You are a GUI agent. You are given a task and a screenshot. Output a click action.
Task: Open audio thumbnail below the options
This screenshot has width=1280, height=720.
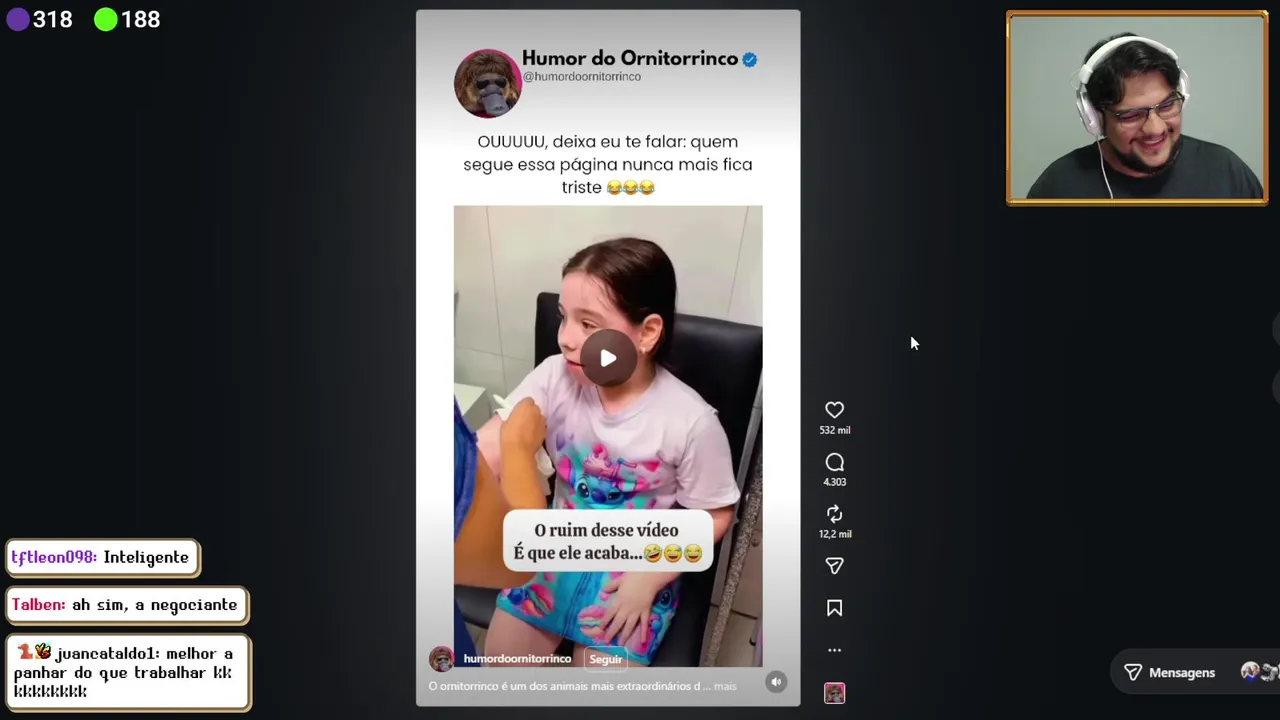[834, 693]
